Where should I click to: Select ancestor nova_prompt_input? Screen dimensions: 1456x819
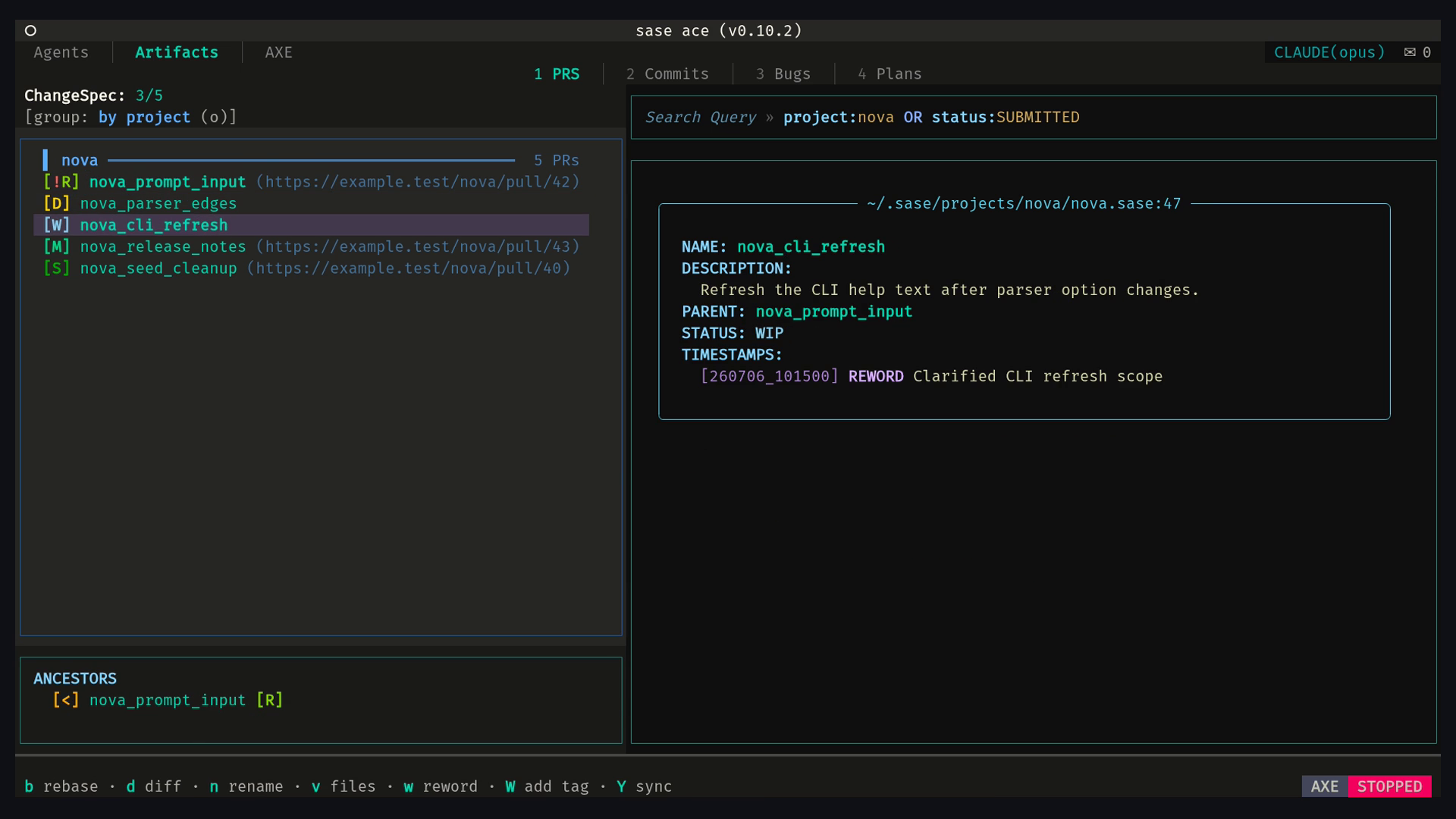168,701
